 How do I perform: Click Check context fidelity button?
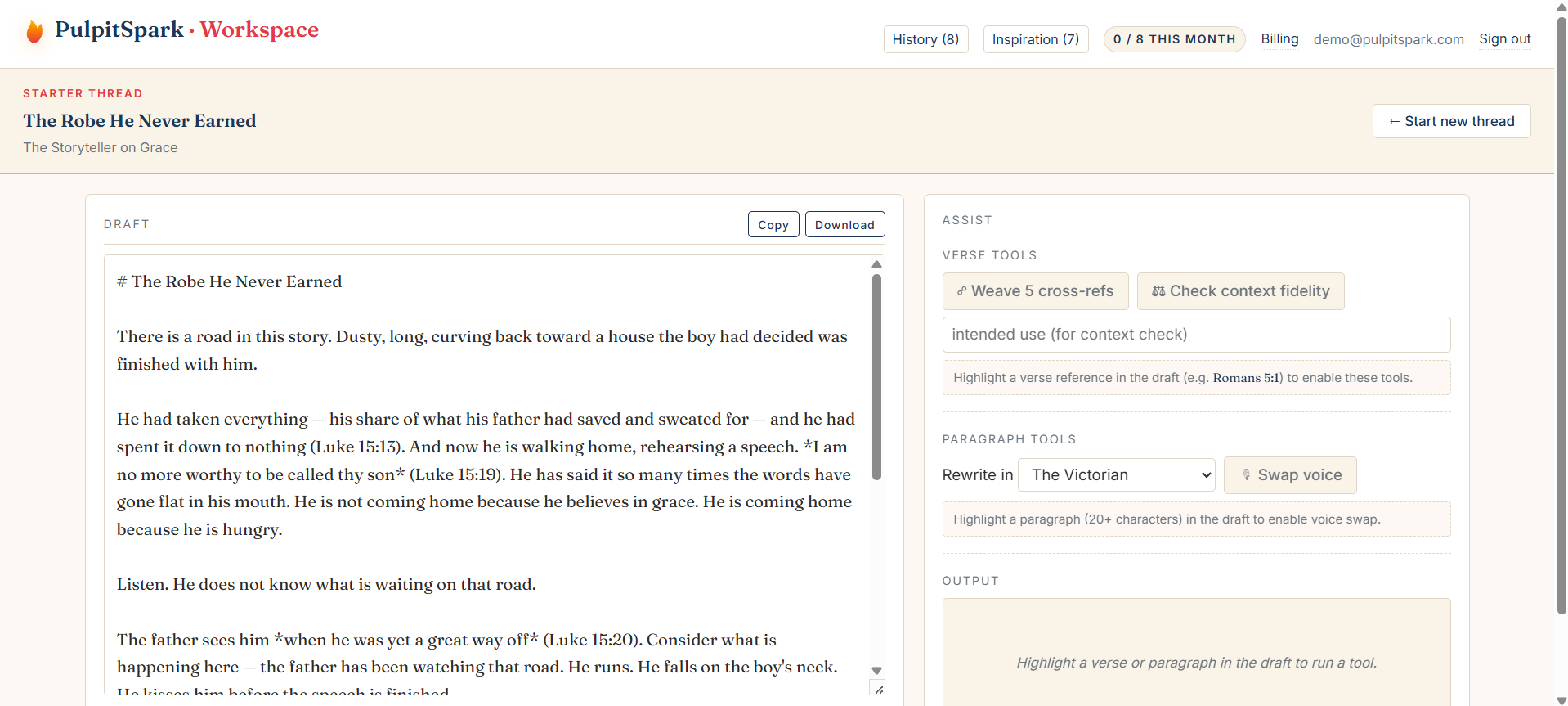[x=1240, y=291]
